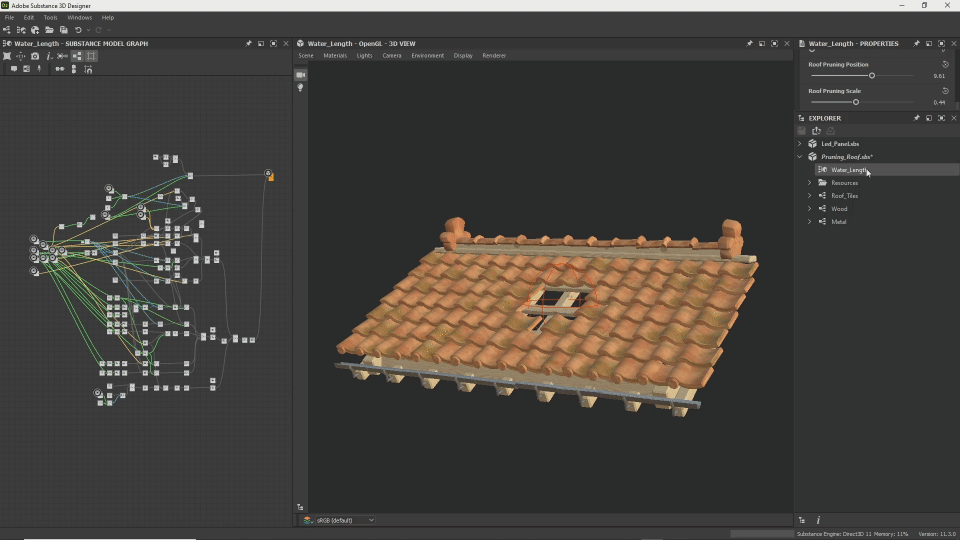The width and height of the screenshot is (960, 540).
Task: Expand the Wood graph item
Action: pyautogui.click(x=809, y=209)
